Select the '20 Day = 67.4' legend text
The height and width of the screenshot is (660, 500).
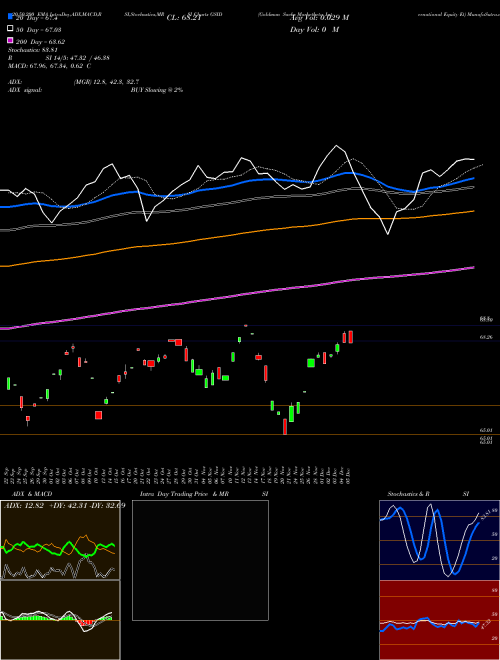pos(36,19)
